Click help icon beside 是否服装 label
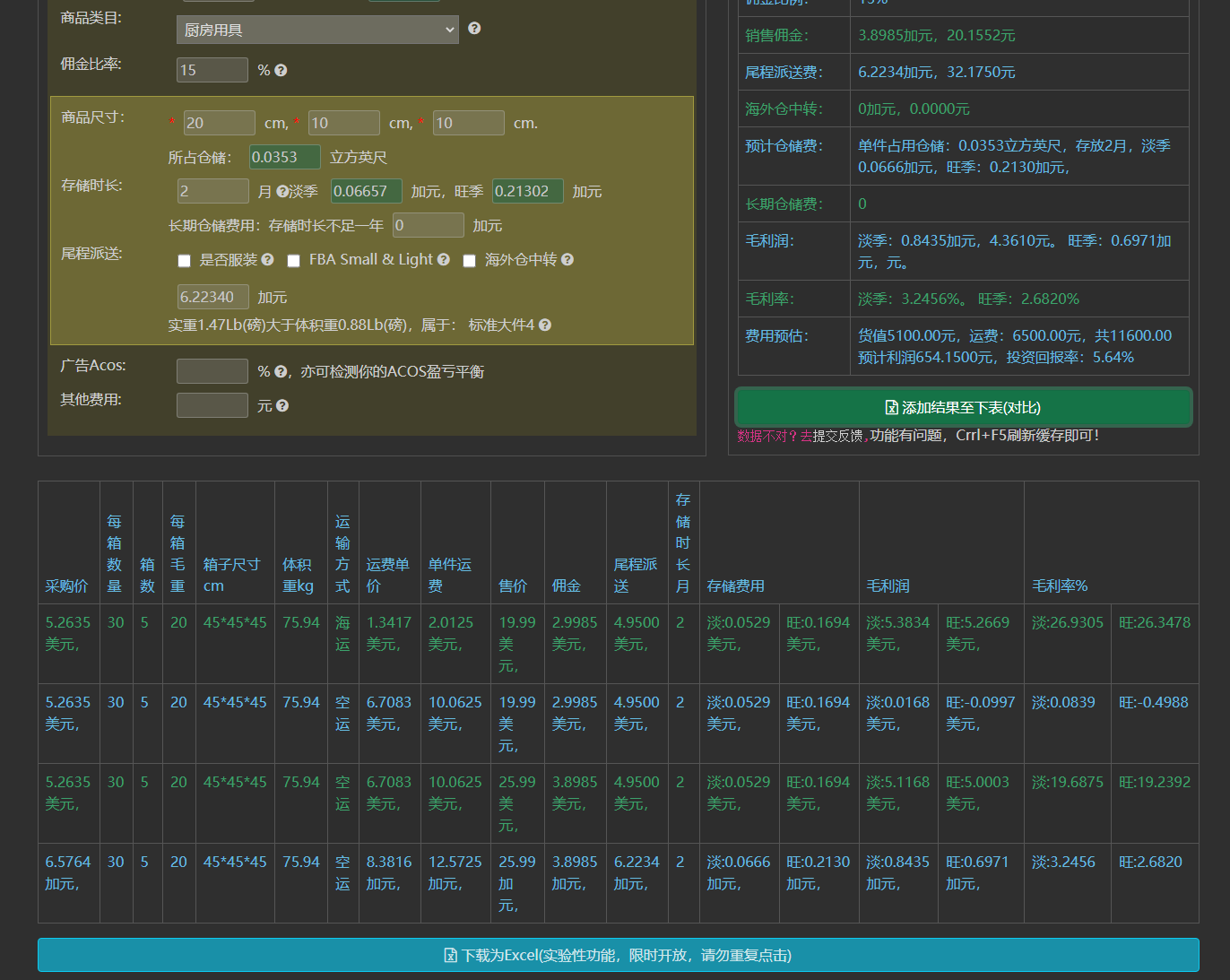 point(267,259)
